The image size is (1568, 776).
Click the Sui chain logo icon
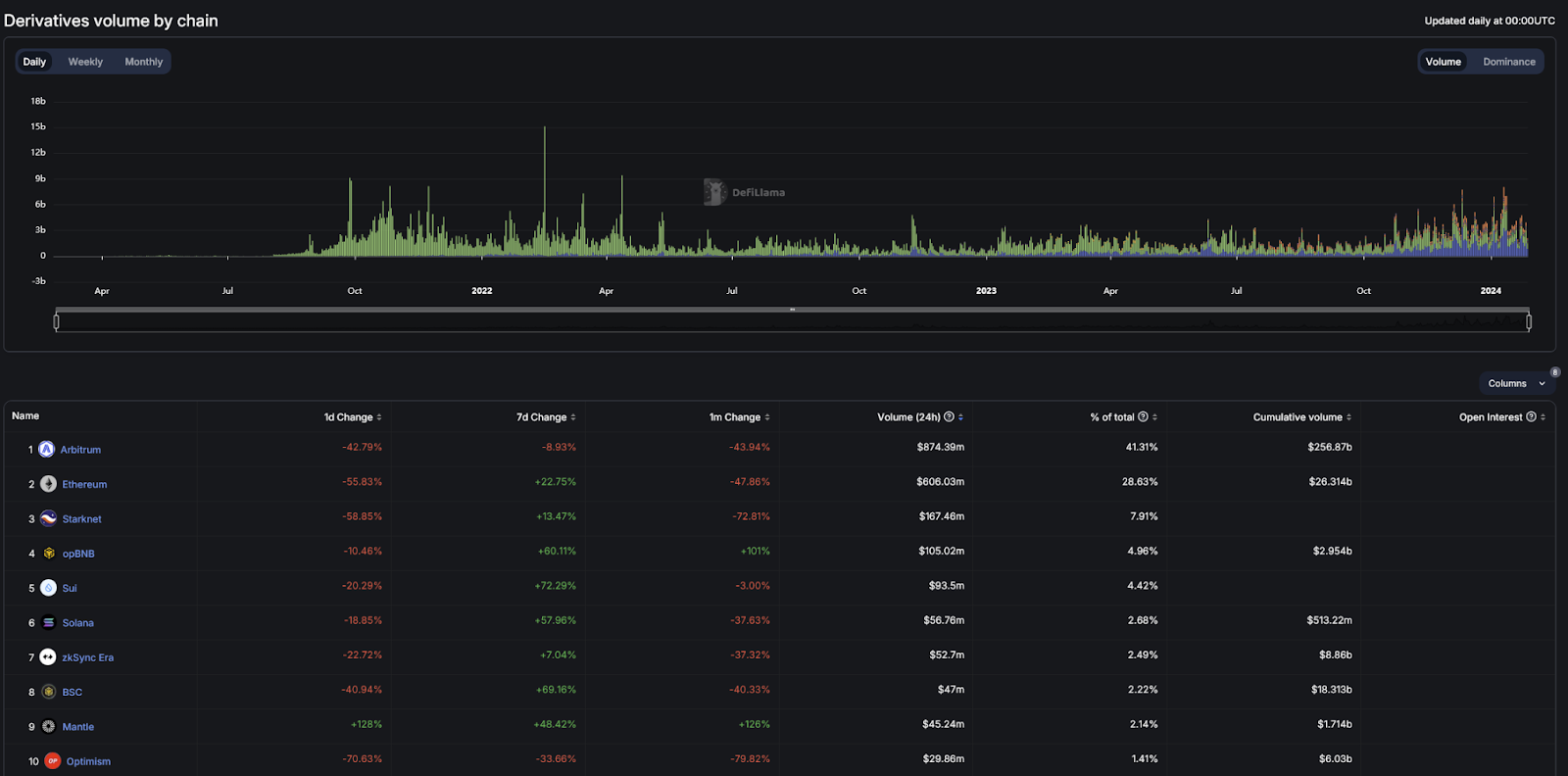48,588
